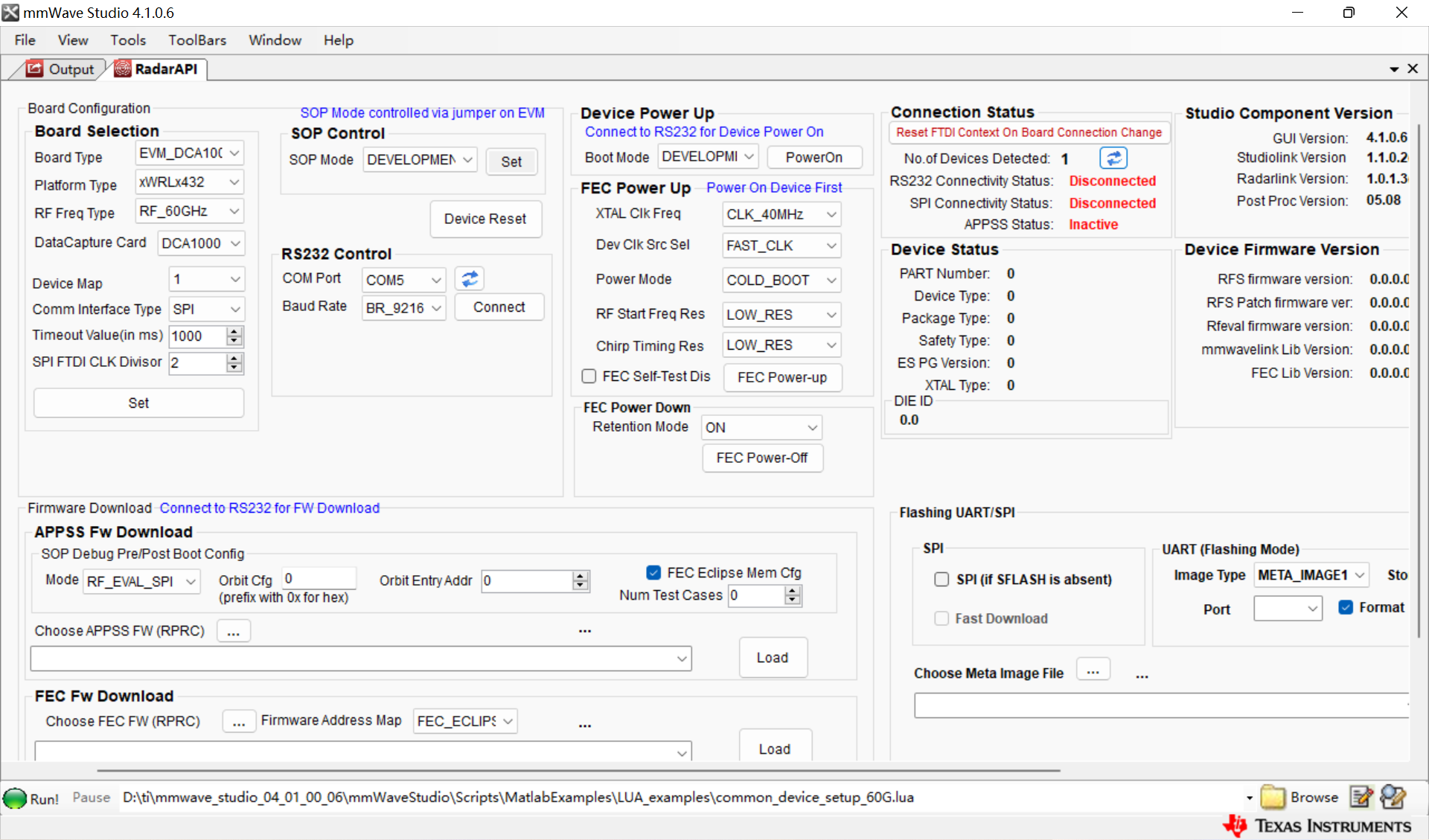Click the Orbit Cfg input field
The width and height of the screenshot is (1429, 840).
[x=319, y=579]
